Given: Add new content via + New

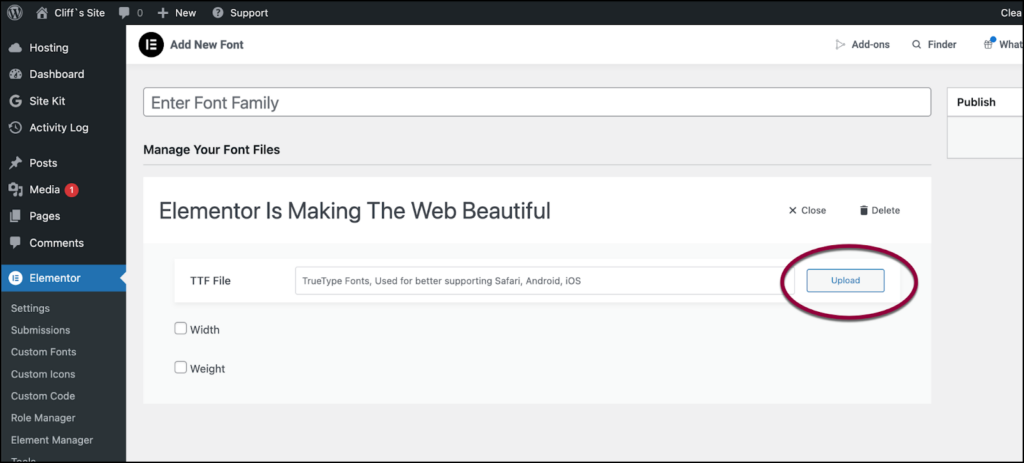Looking at the screenshot, I should 177,13.
